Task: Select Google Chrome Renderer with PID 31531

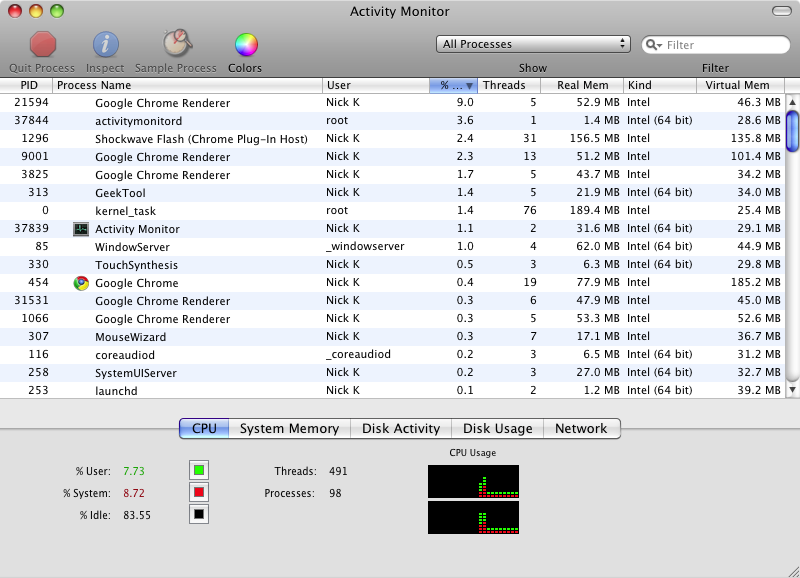Action: tap(392, 301)
